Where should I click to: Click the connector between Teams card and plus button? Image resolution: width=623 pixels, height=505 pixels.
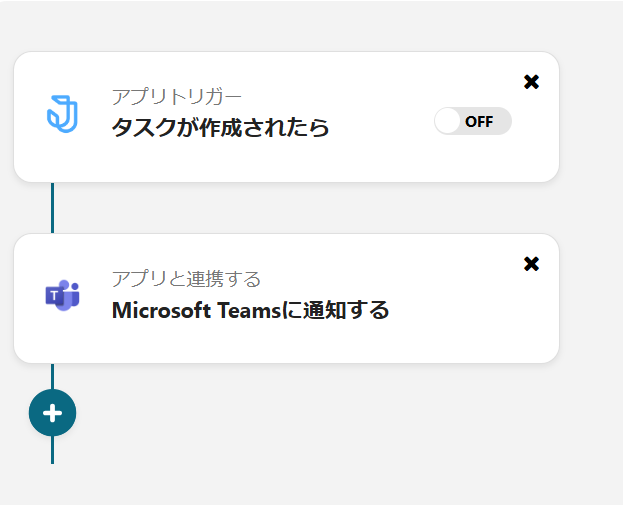(x=52, y=375)
